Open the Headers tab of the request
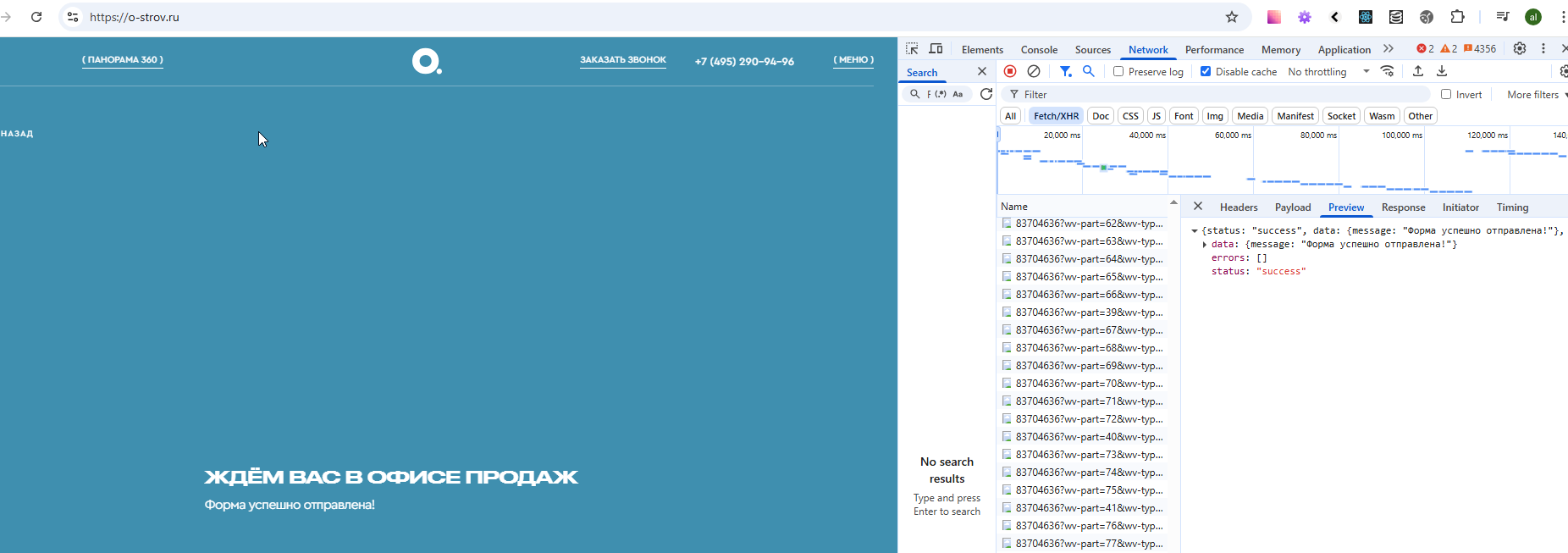1568x553 pixels. click(1239, 207)
